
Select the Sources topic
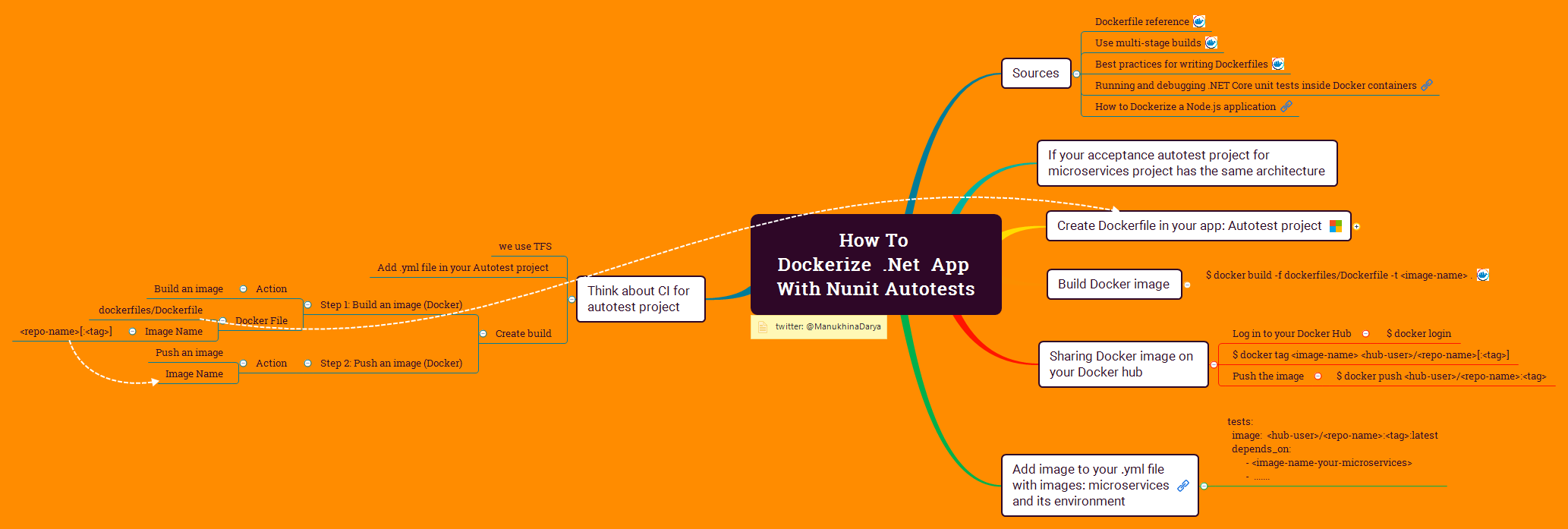coord(1036,74)
